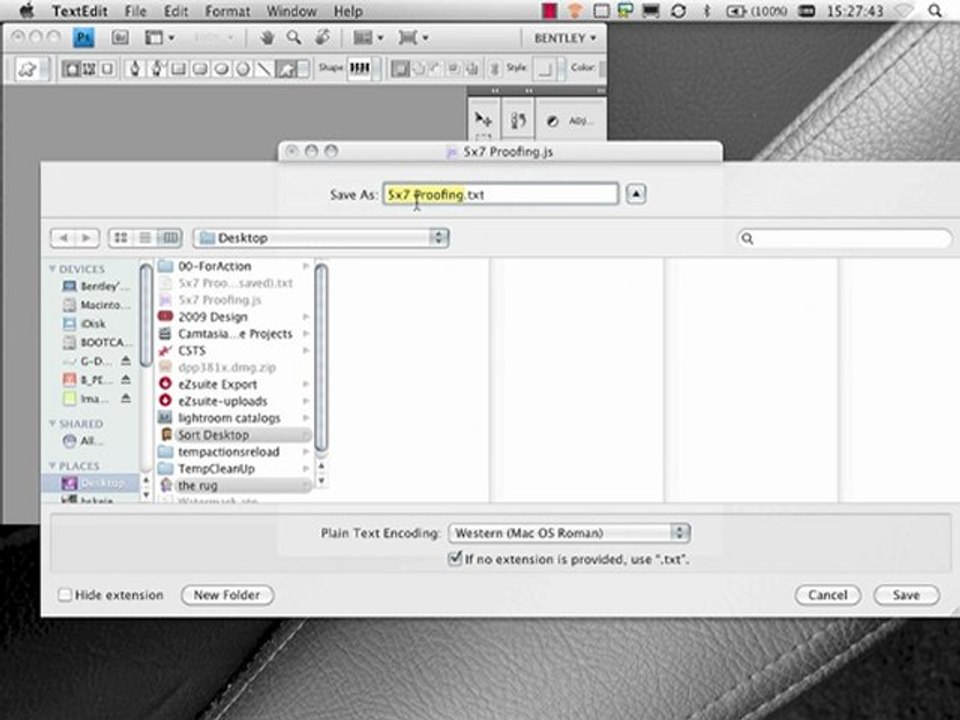
Task: Select the Pen tool in the options bar
Action: click(x=135, y=69)
